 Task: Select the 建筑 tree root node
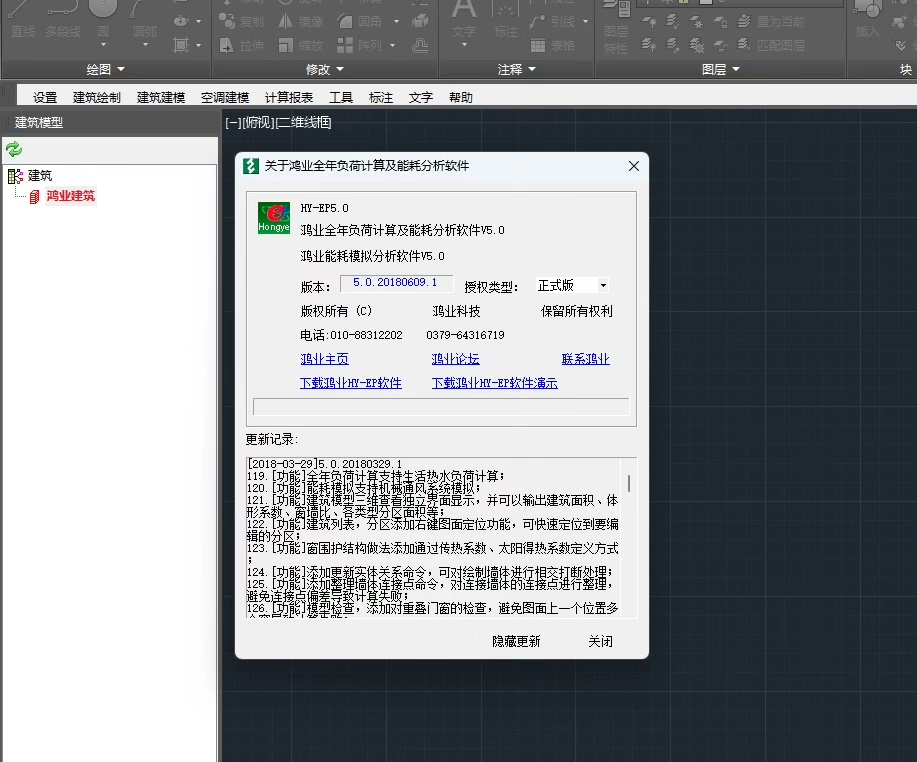pos(40,175)
